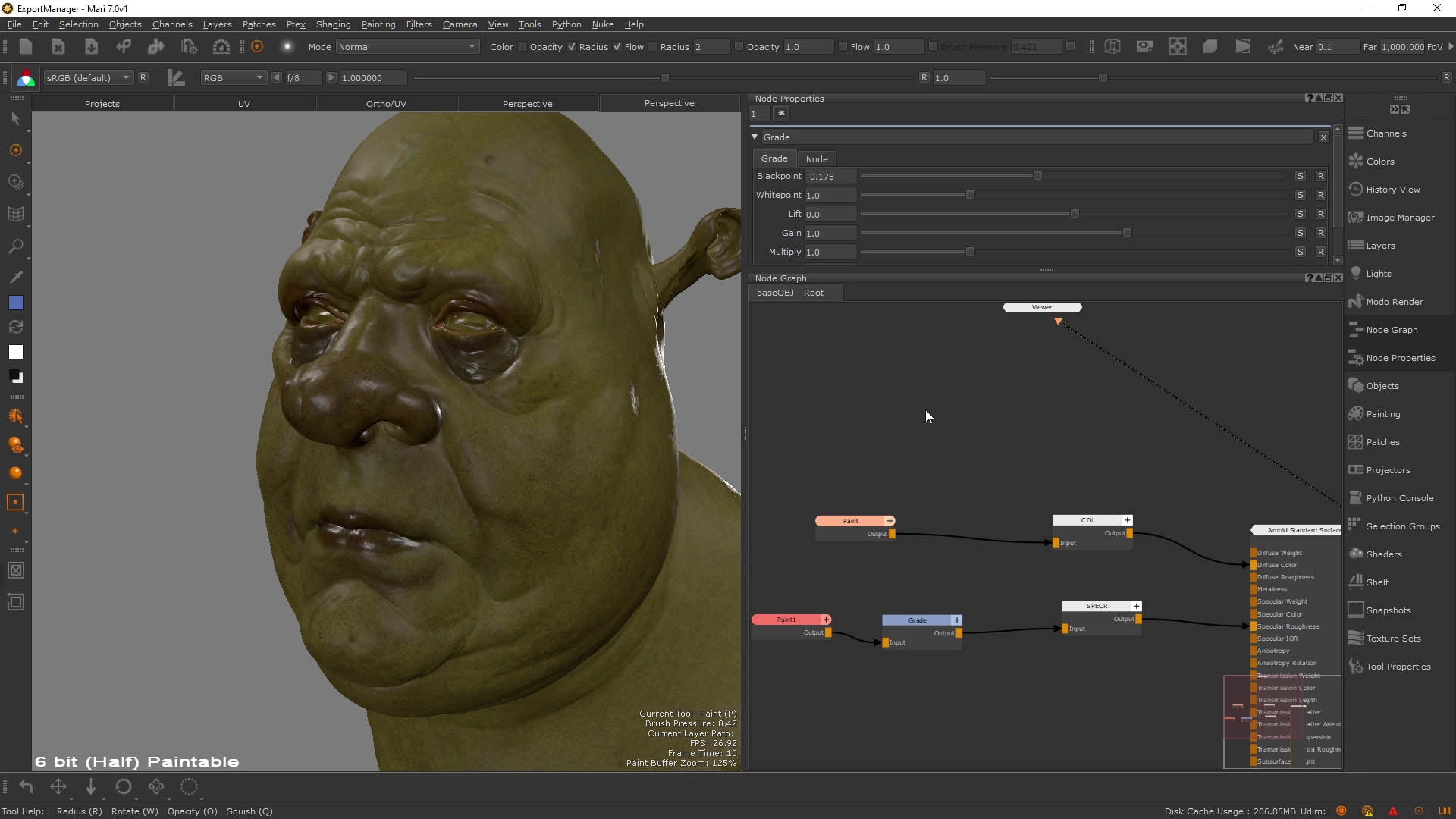Collapse the Grade properties section triangle
Viewport: 1456px width, 819px height.
(755, 137)
